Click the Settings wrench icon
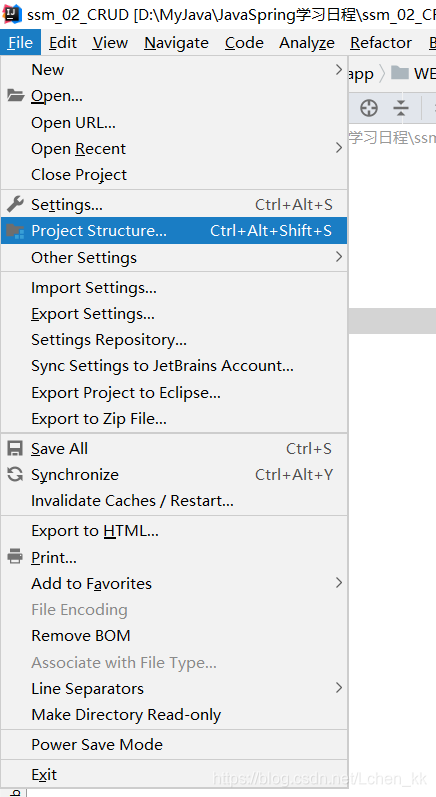 (15, 204)
